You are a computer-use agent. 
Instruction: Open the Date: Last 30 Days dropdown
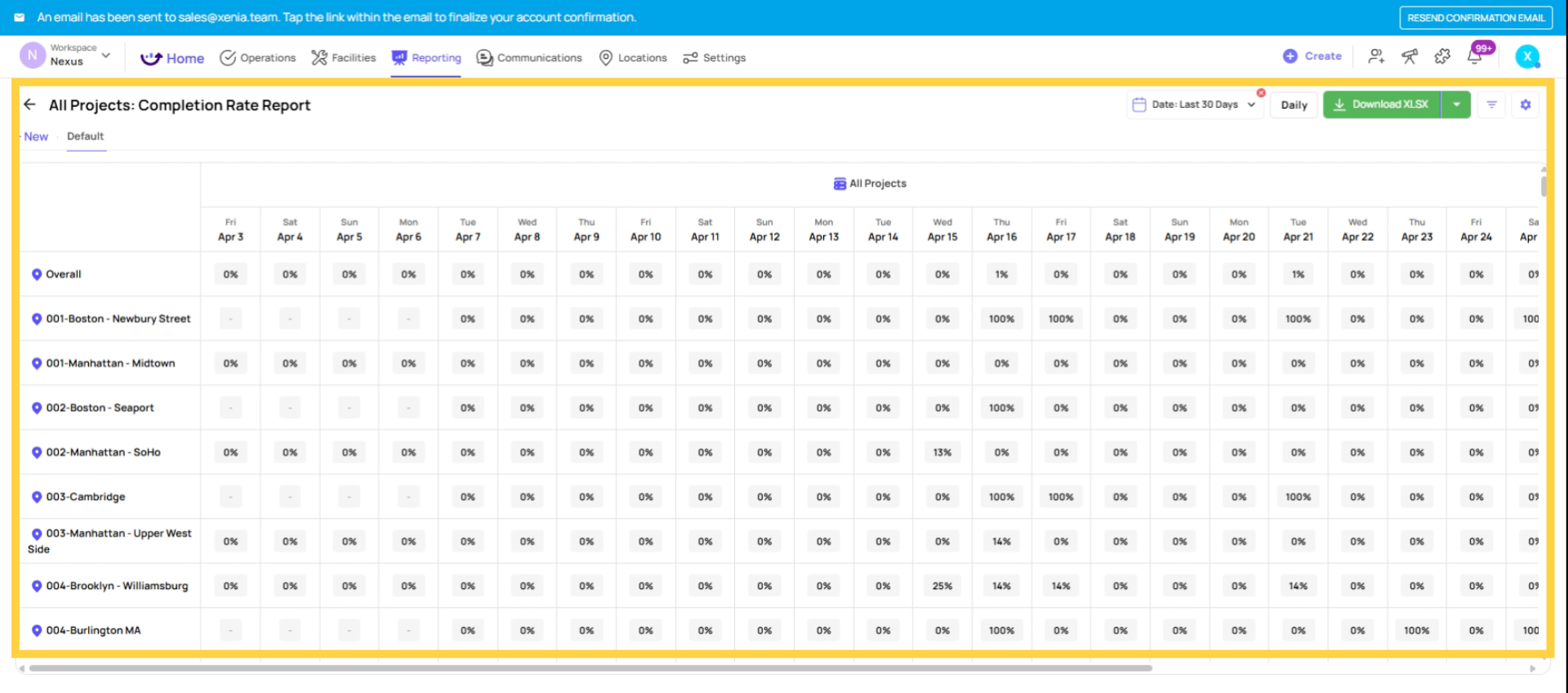[x=1195, y=105]
